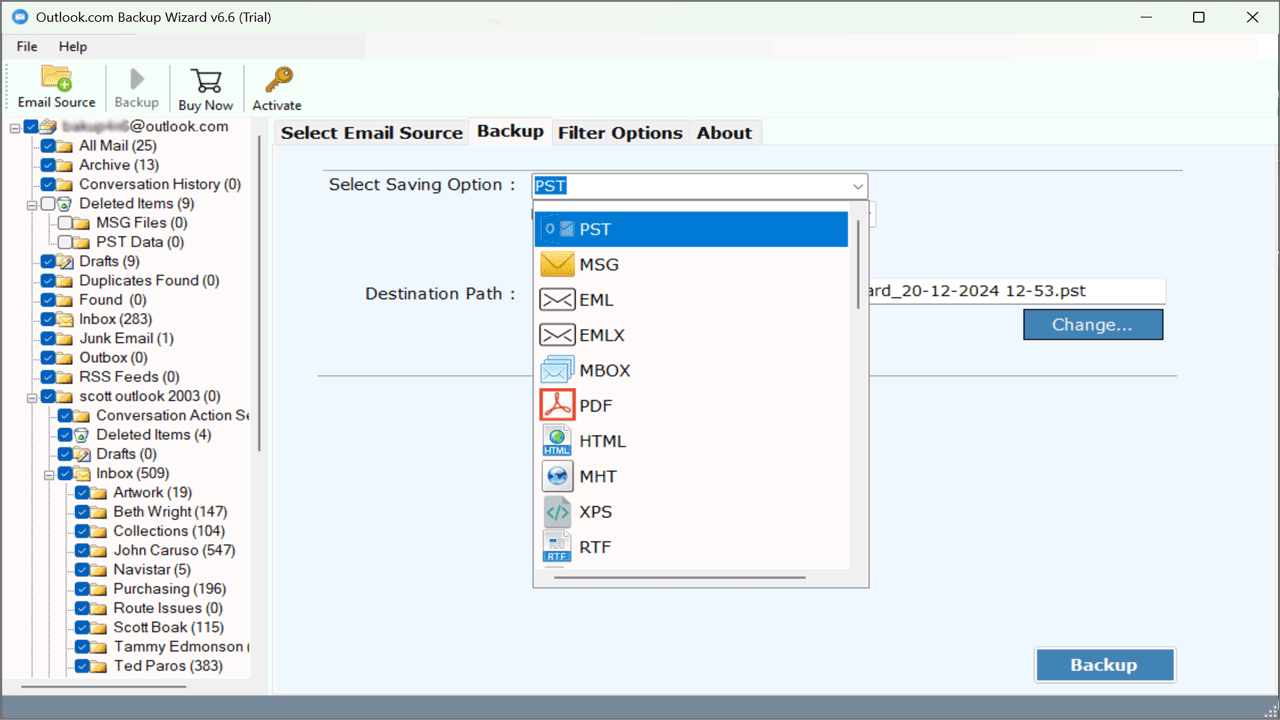Close the Select Saving Option dropdown arrow

point(857,186)
